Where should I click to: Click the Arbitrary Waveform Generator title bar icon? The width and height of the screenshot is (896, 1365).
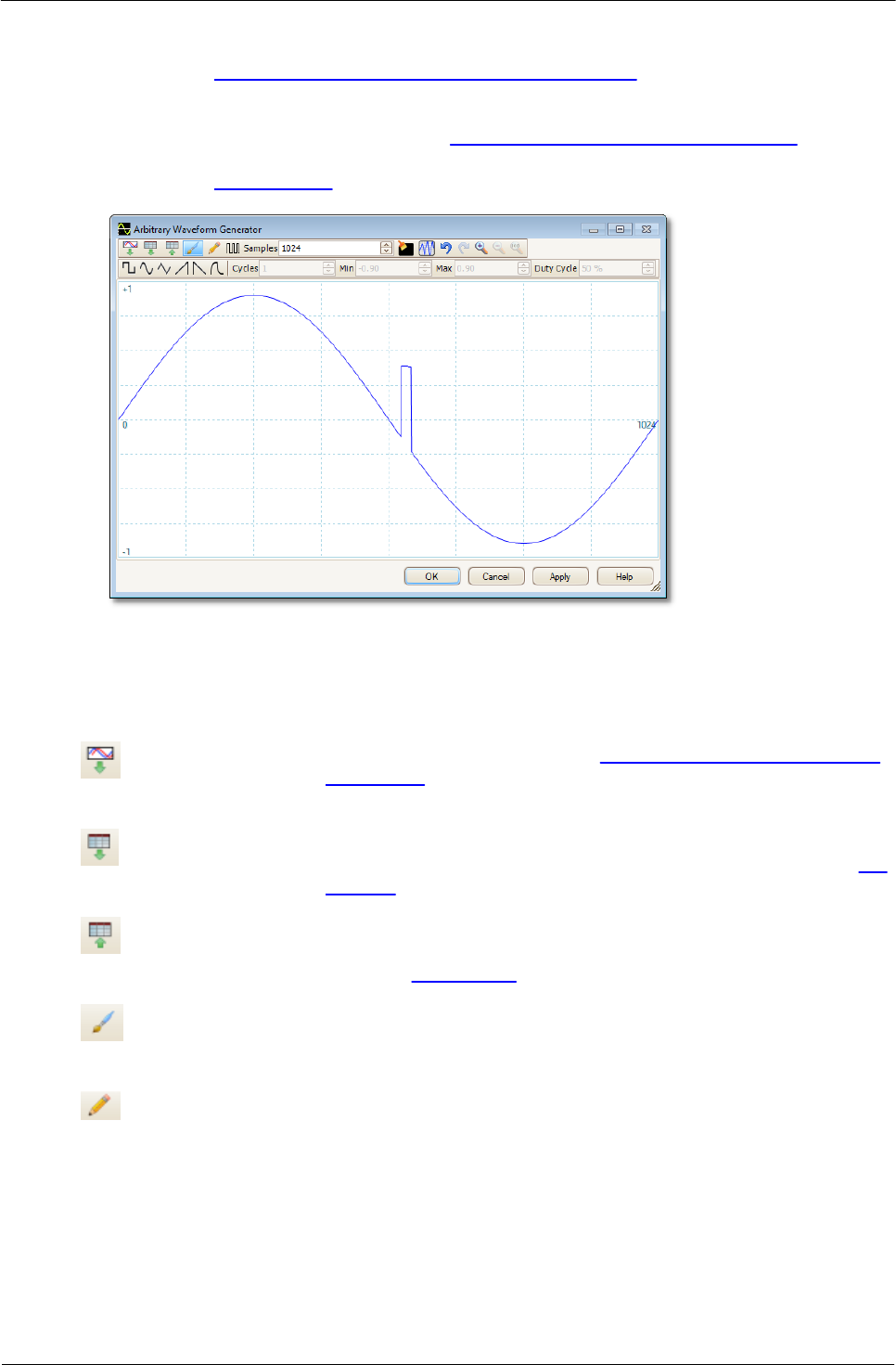coord(124,228)
